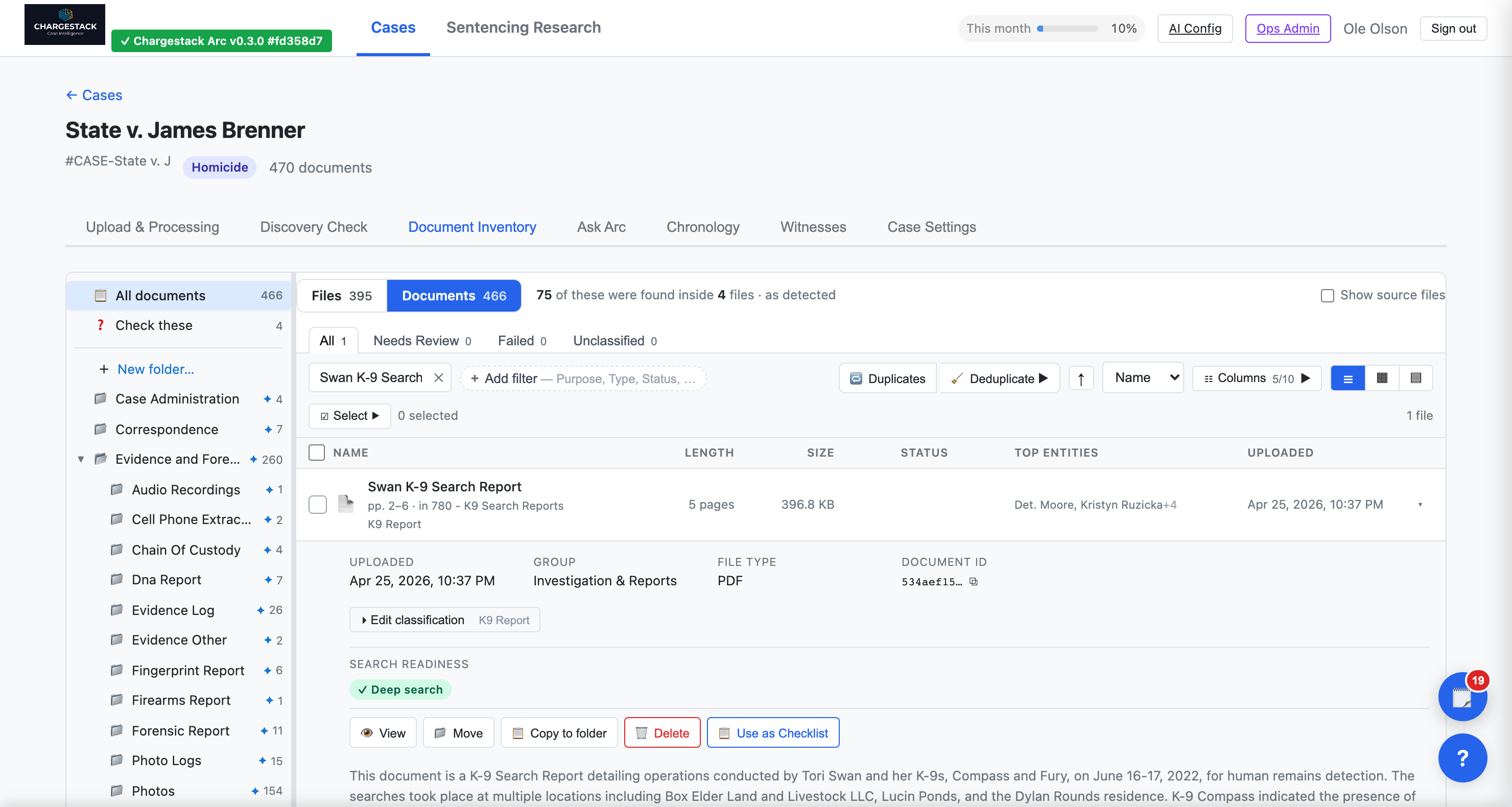
Task: Open the Name sort dropdown
Action: [x=1142, y=378]
